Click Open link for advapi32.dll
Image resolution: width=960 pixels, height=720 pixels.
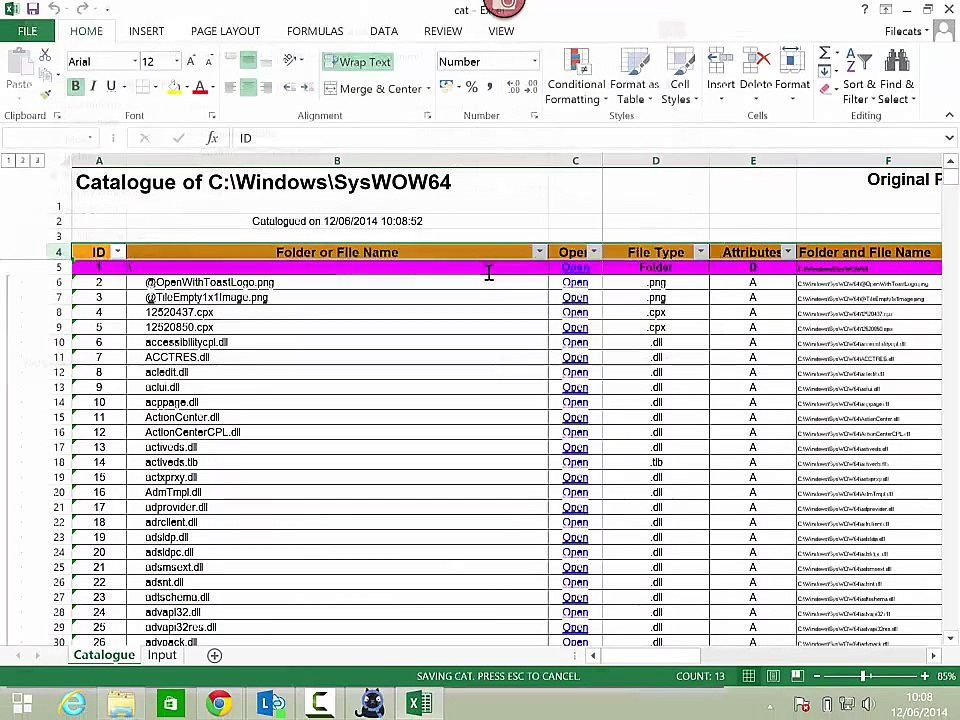[575, 612]
